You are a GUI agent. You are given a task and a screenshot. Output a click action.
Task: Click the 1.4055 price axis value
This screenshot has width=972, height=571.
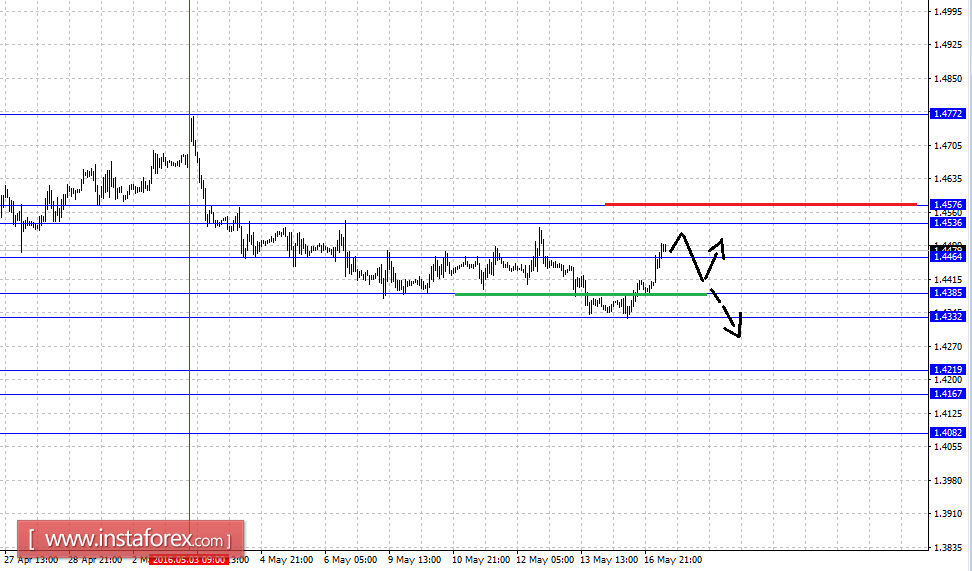pyautogui.click(x=949, y=447)
